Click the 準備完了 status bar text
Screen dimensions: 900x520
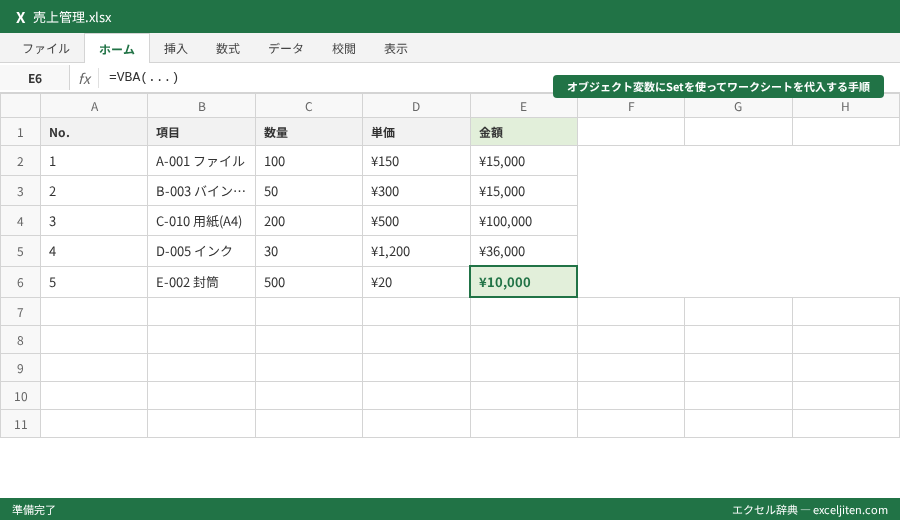(x=34, y=510)
